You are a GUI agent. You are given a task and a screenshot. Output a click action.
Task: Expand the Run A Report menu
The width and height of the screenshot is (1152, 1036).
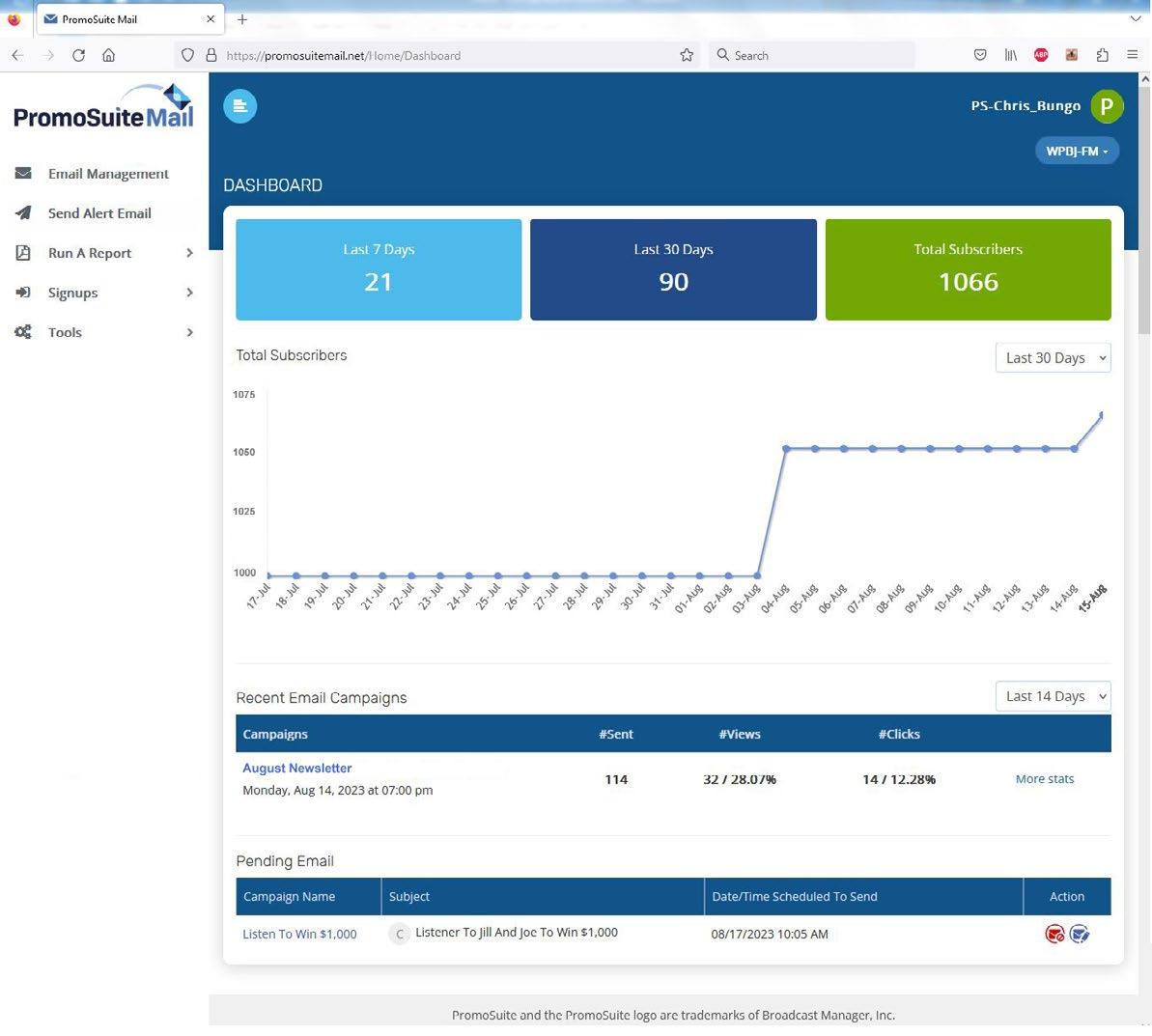point(103,253)
